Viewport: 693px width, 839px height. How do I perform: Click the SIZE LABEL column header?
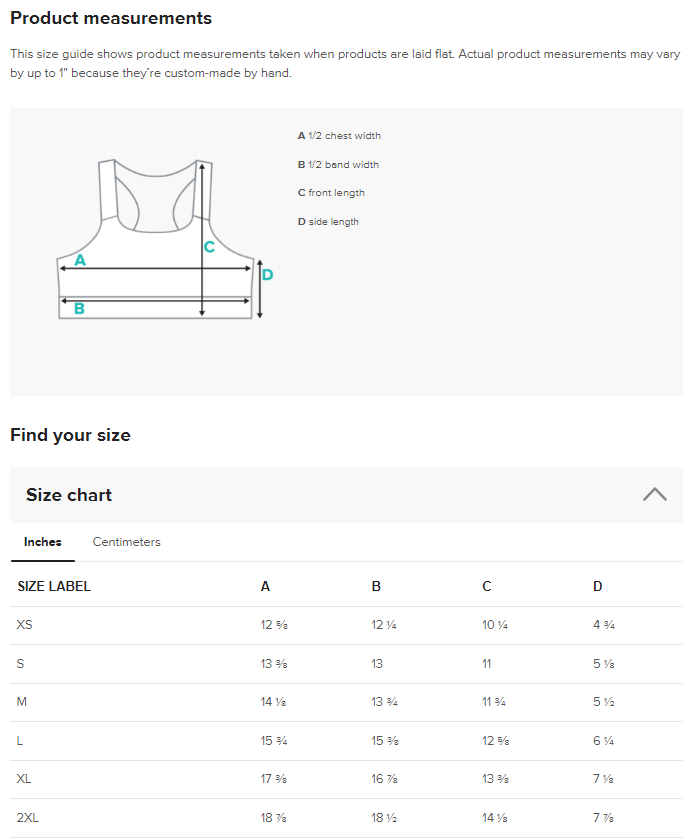click(x=54, y=586)
